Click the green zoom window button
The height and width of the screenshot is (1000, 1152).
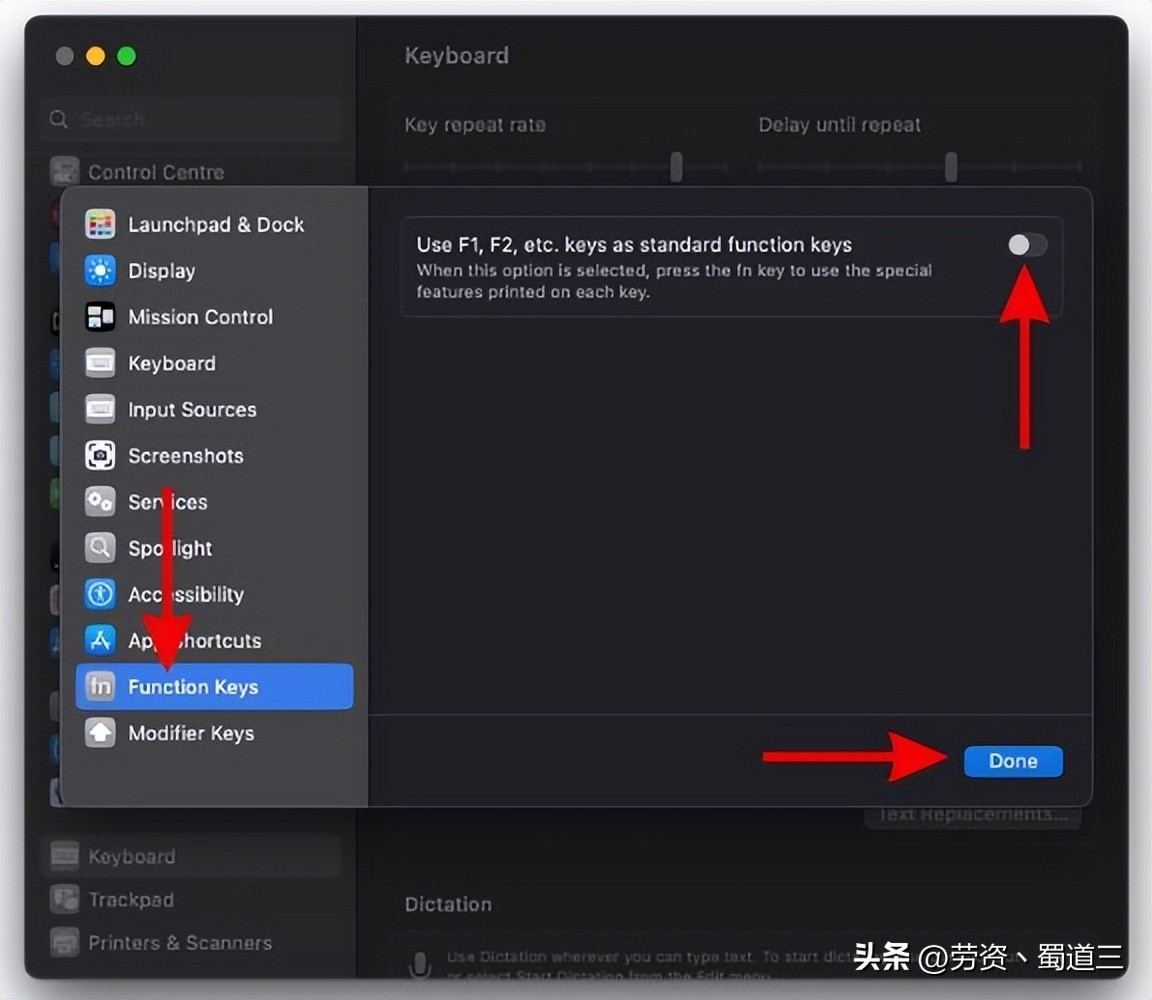[126, 56]
